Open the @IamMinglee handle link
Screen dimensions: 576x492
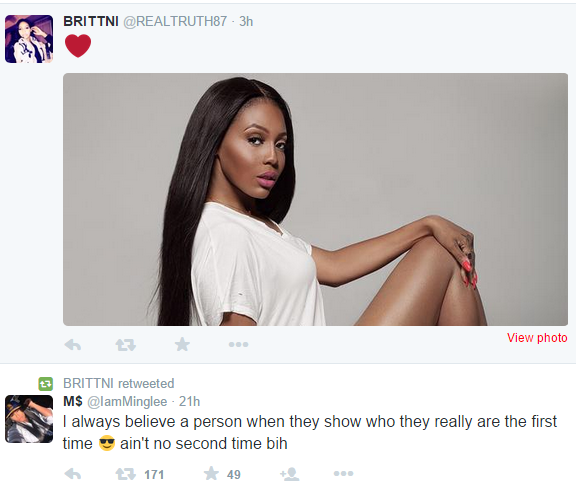coord(127,401)
